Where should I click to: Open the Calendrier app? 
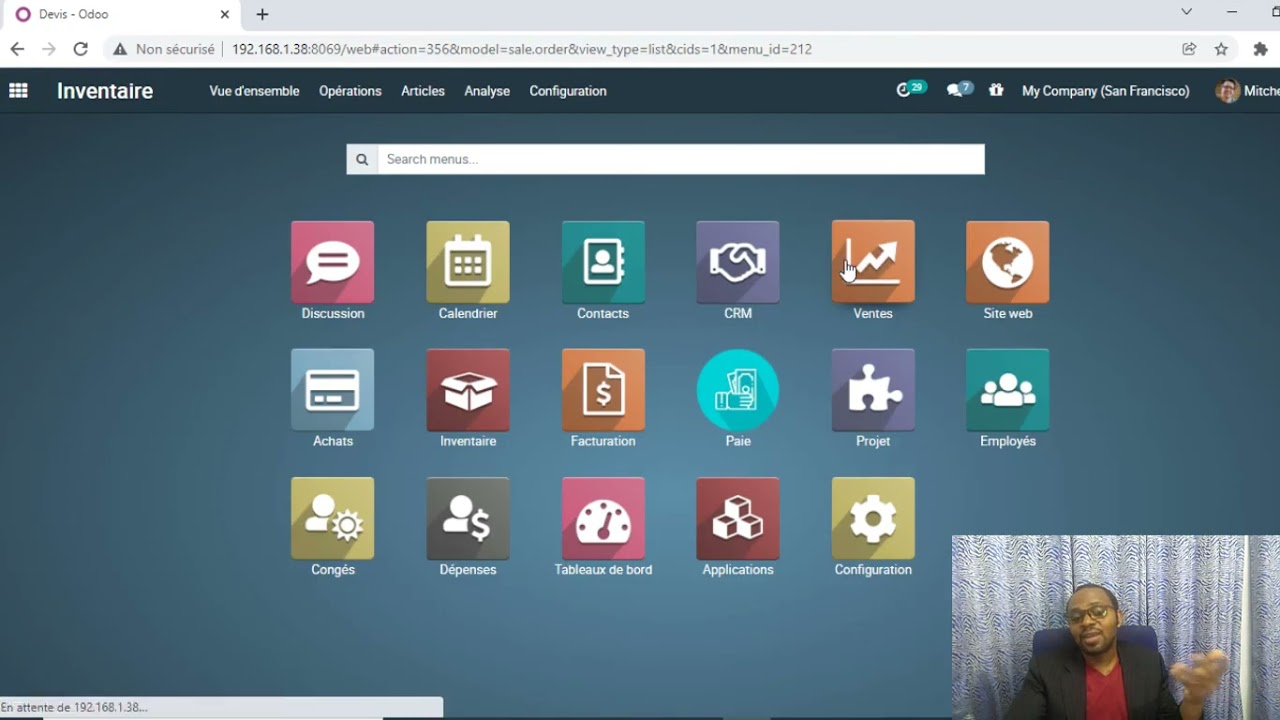coord(468,262)
